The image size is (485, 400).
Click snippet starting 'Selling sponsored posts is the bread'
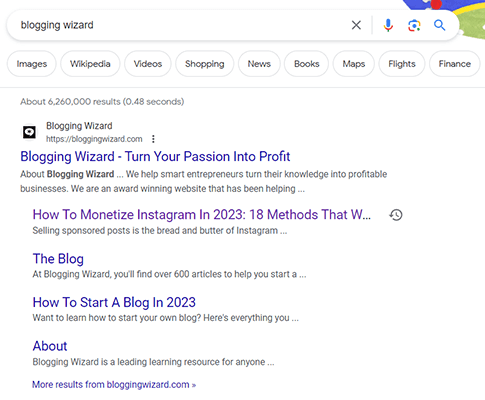[160, 230]
